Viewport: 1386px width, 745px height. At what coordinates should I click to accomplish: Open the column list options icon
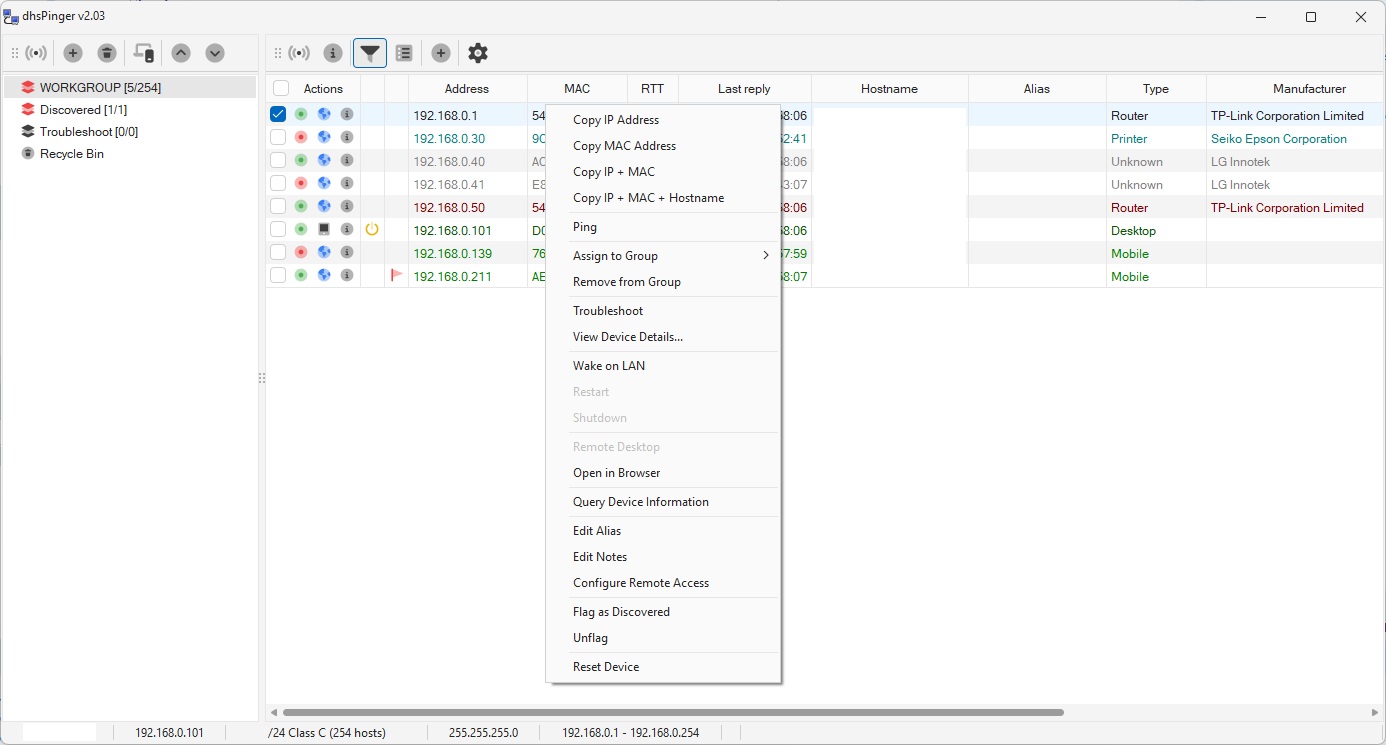(403, 53)
